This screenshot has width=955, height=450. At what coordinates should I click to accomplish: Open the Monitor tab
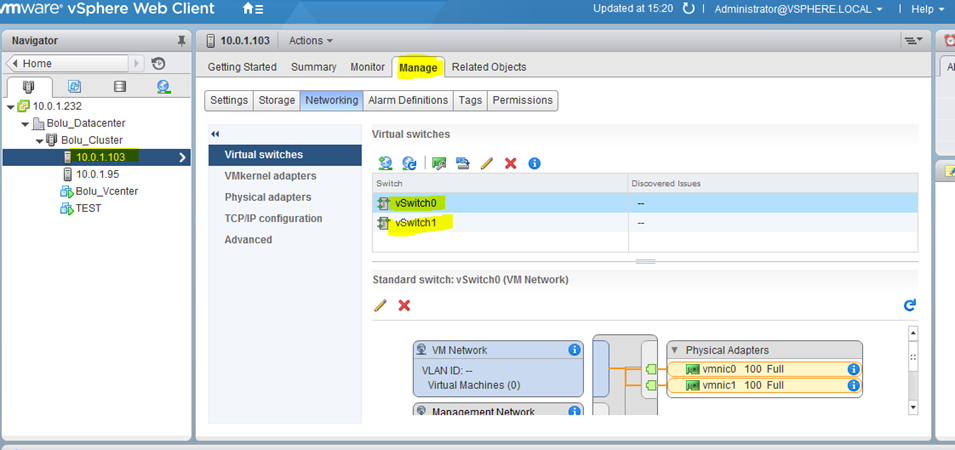(367, 67)
